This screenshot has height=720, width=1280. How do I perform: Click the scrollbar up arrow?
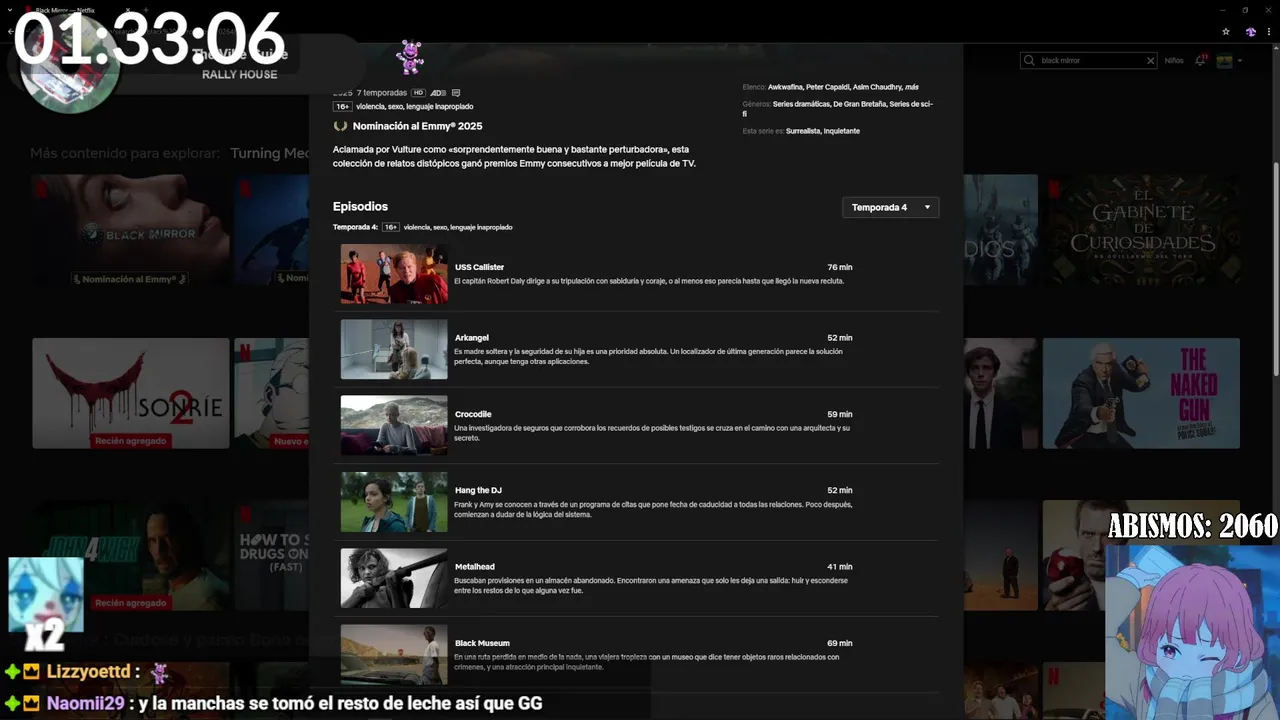click(x=1275, y=49)
